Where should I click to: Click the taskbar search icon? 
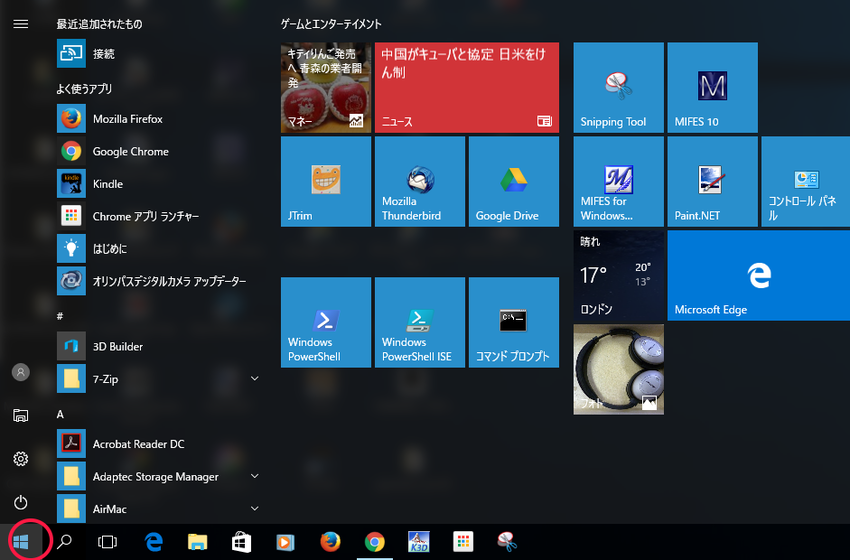[65, 541]
